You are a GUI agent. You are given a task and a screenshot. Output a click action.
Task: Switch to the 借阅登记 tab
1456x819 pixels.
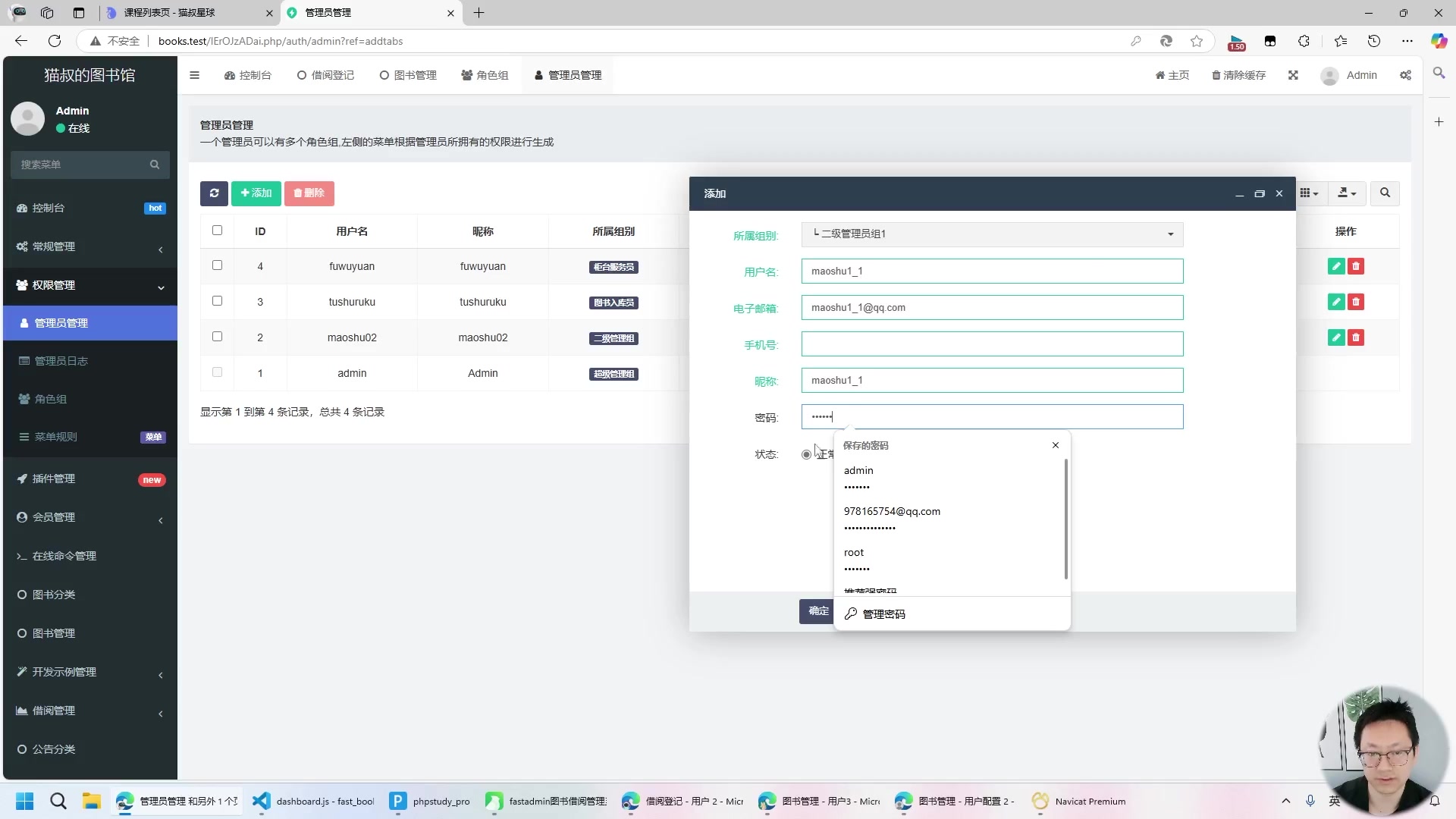(x=325, y=75)
